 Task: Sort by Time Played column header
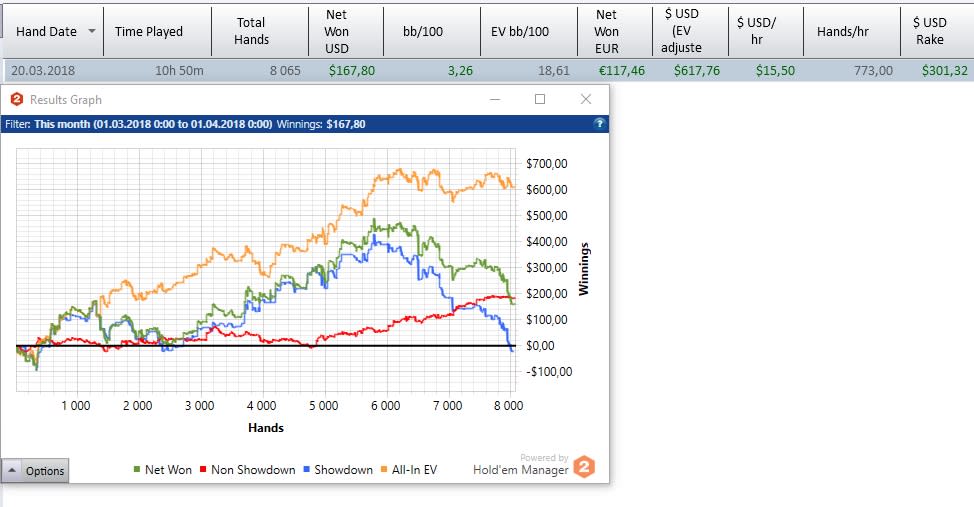coord(157,31)
